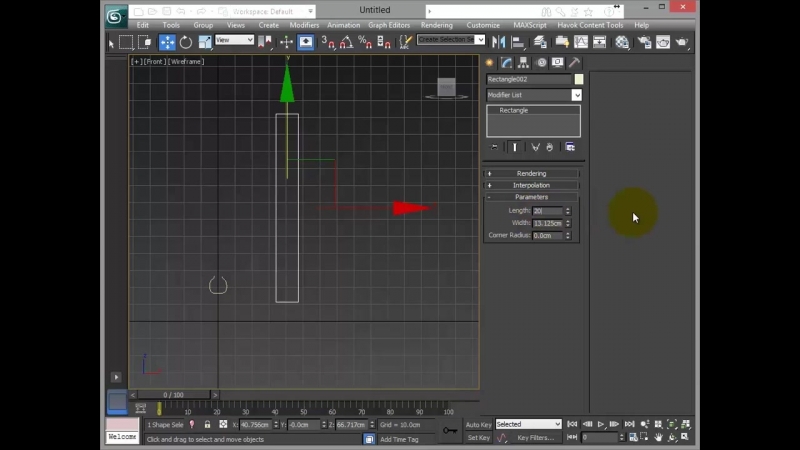Screen dimensions: 800x450
Task: Toggle the Window/Crossing selection tool
Action: point(145,42)
